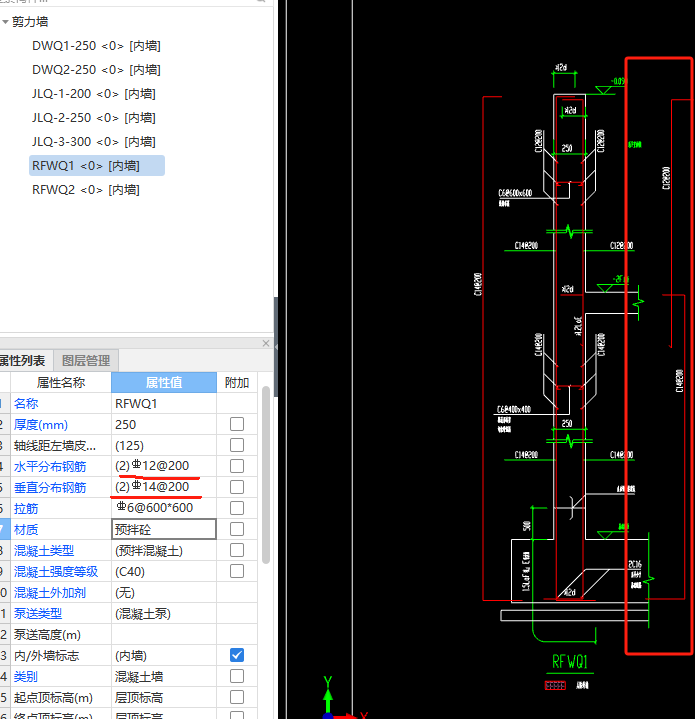Edit 水平分布钢筋 value (2)⌀12@200

pyautogui.click(x=164, y=466)
